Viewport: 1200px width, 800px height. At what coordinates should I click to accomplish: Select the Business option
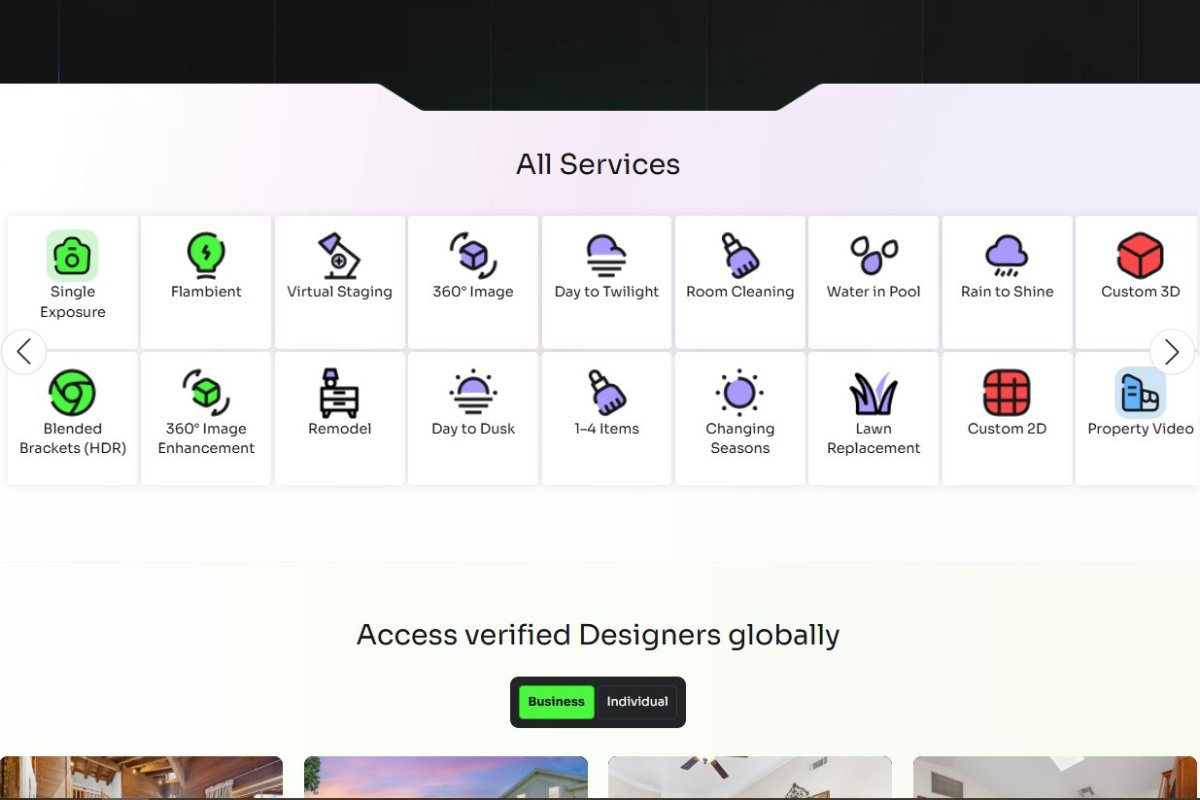point(557,702)
